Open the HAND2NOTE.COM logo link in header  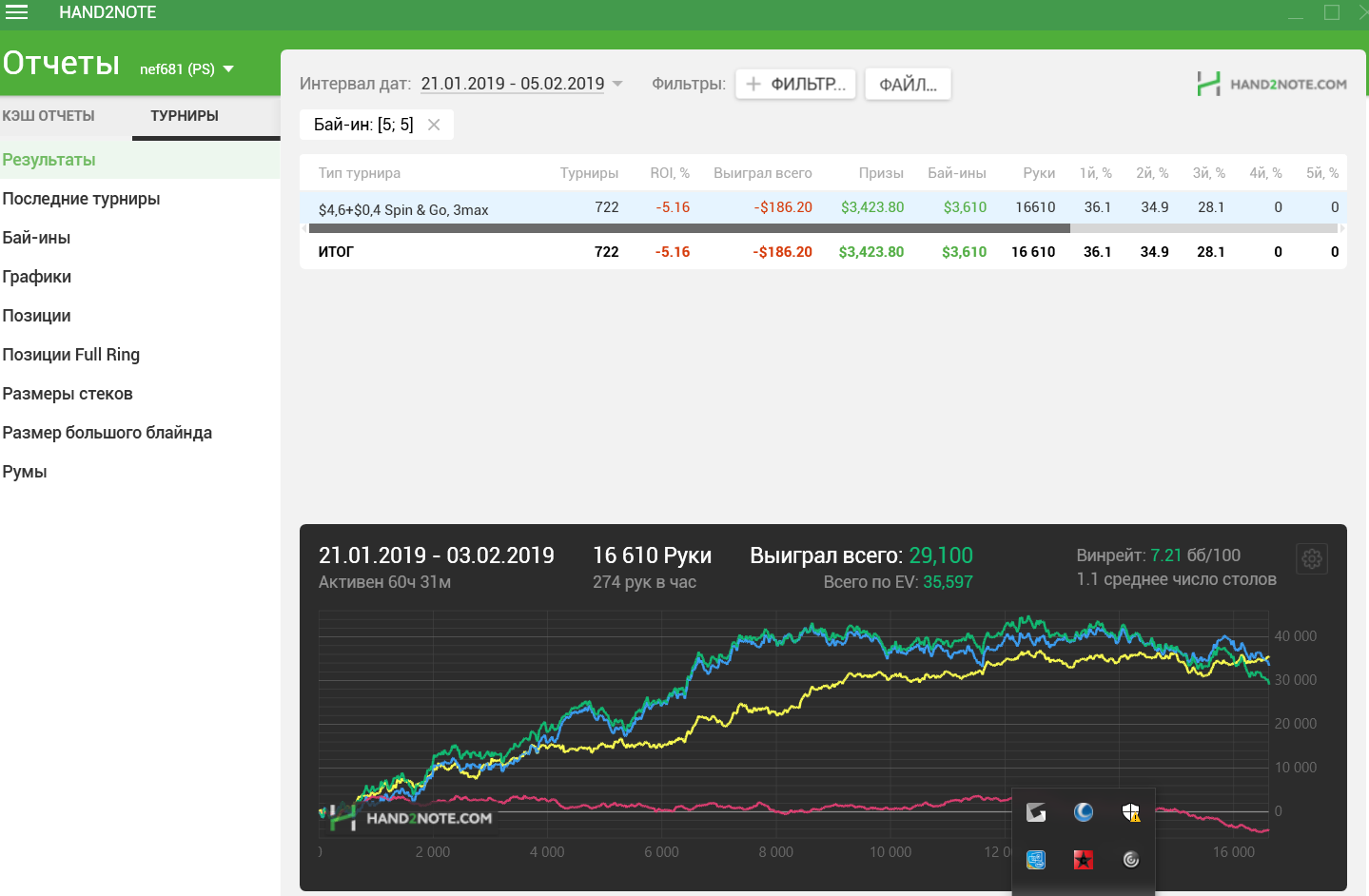1272,84
